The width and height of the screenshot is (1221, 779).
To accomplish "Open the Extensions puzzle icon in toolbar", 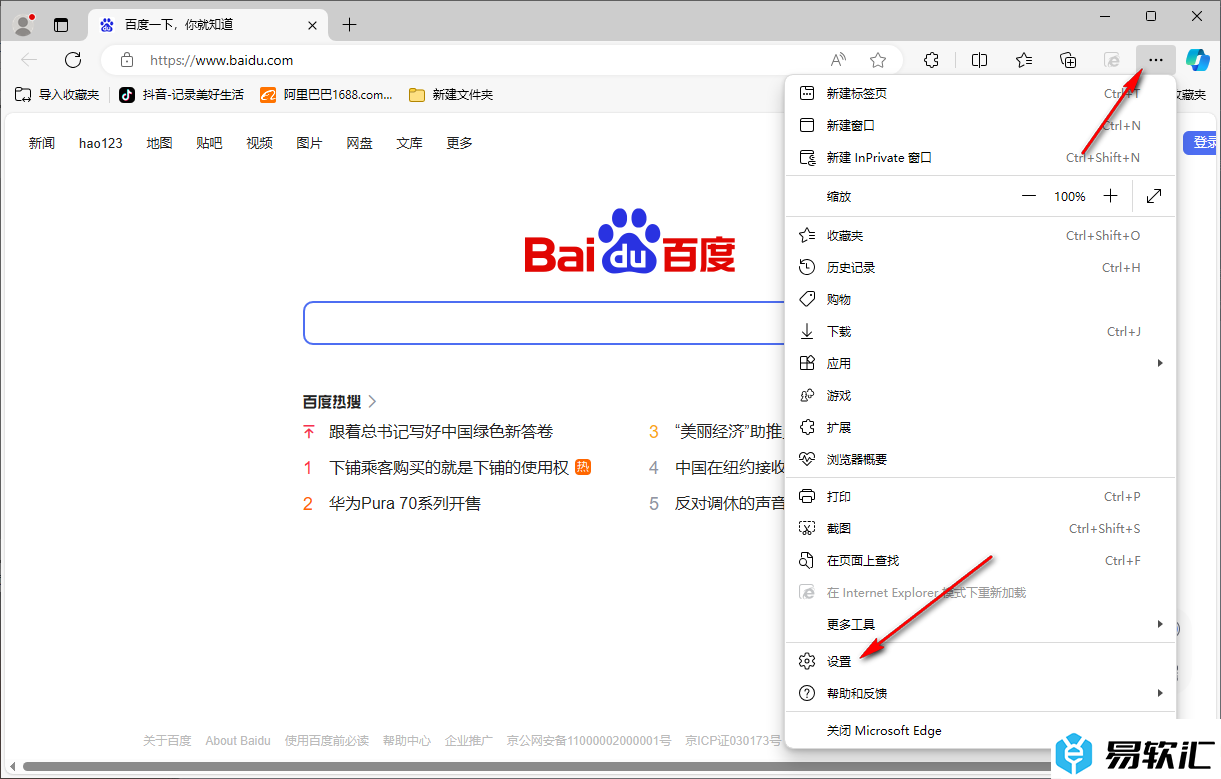I will pos(931,60).
